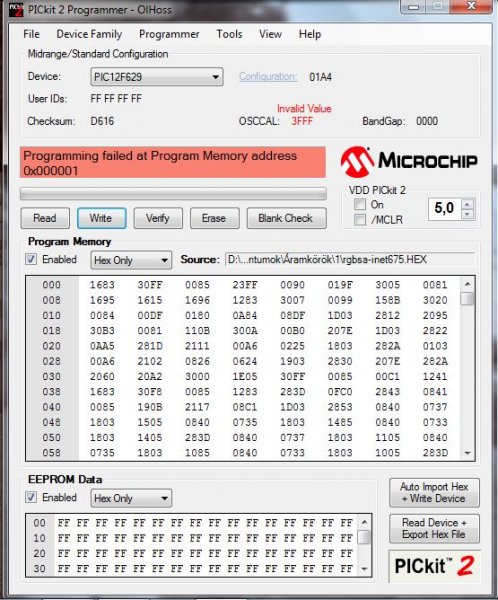Click Program Memory scrollbar up arrow
The height and width of the screenshot is (600, 498).
(x=467, y=284)
